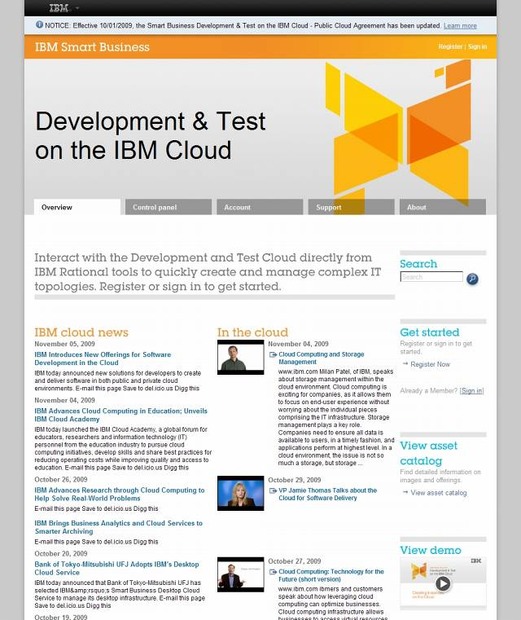The height and width of the screenshot is (620, 521).
Task: Click the October 27 video thumbnail
Action: [240, 575]
